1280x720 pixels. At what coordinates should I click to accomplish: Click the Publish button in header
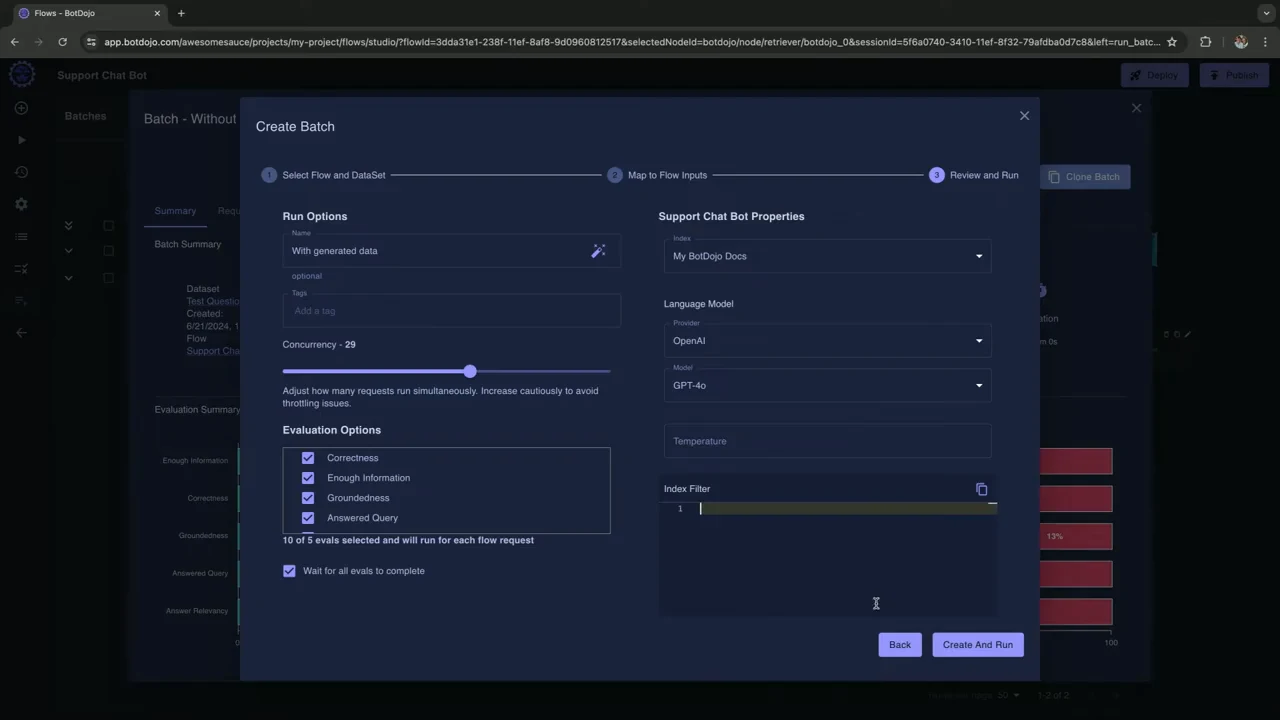(x=1234, y=75)
